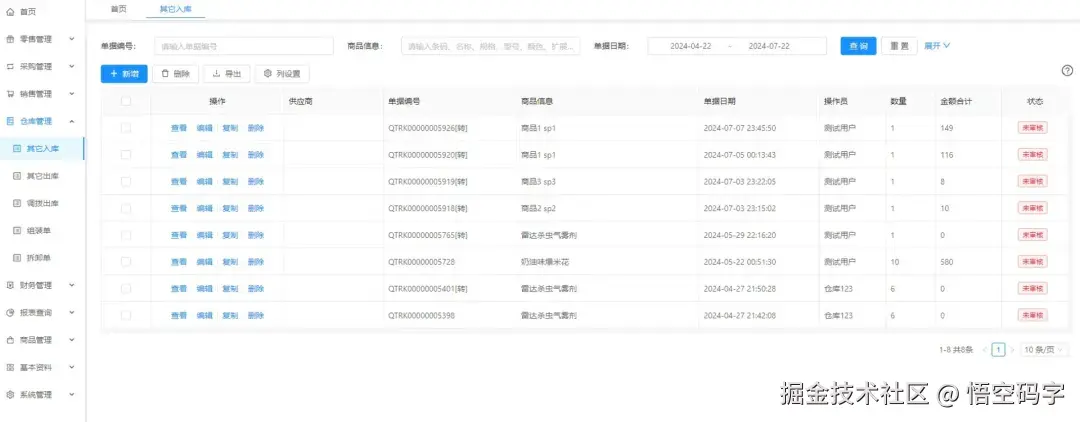Open 组装单 in the sidebar

[39, 231]
